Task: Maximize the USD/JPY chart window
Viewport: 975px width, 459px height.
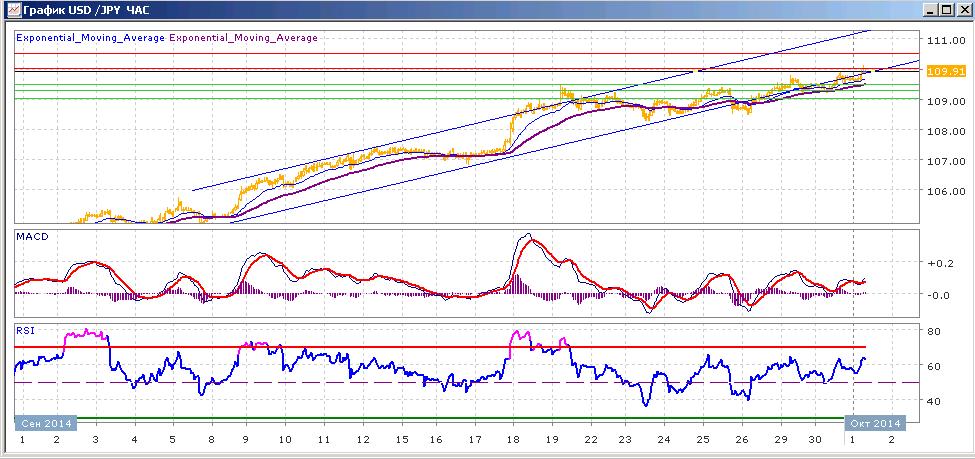Action: coord(946,9)
